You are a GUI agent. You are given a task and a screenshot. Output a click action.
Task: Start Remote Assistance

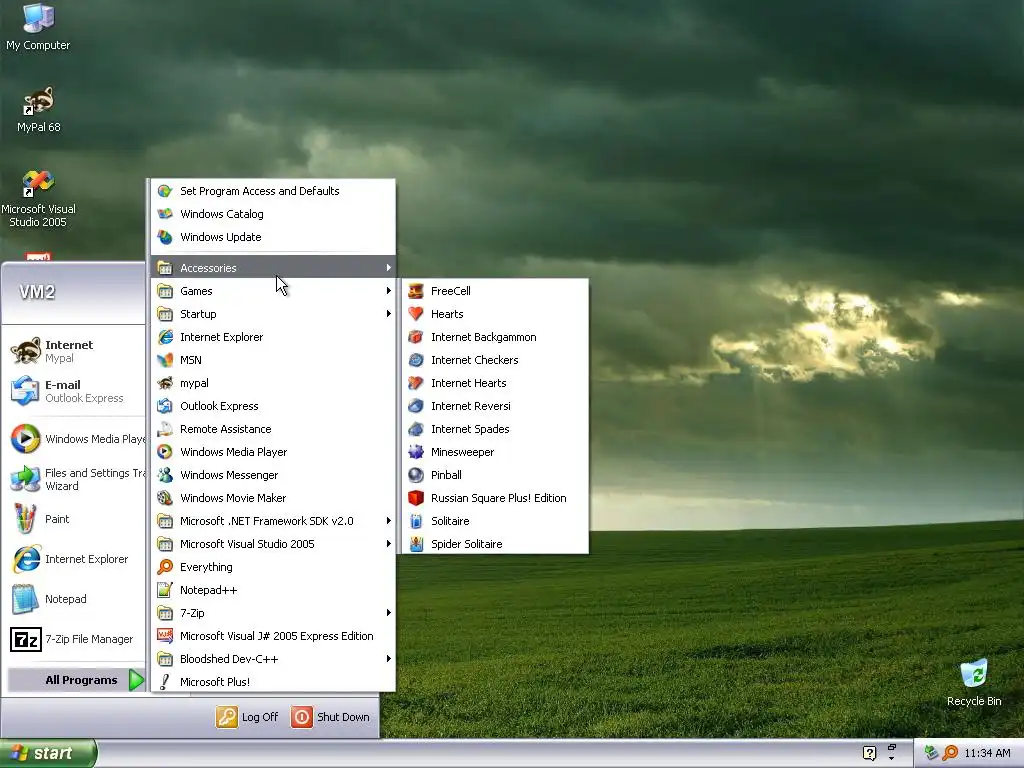[x=273, y=428]
